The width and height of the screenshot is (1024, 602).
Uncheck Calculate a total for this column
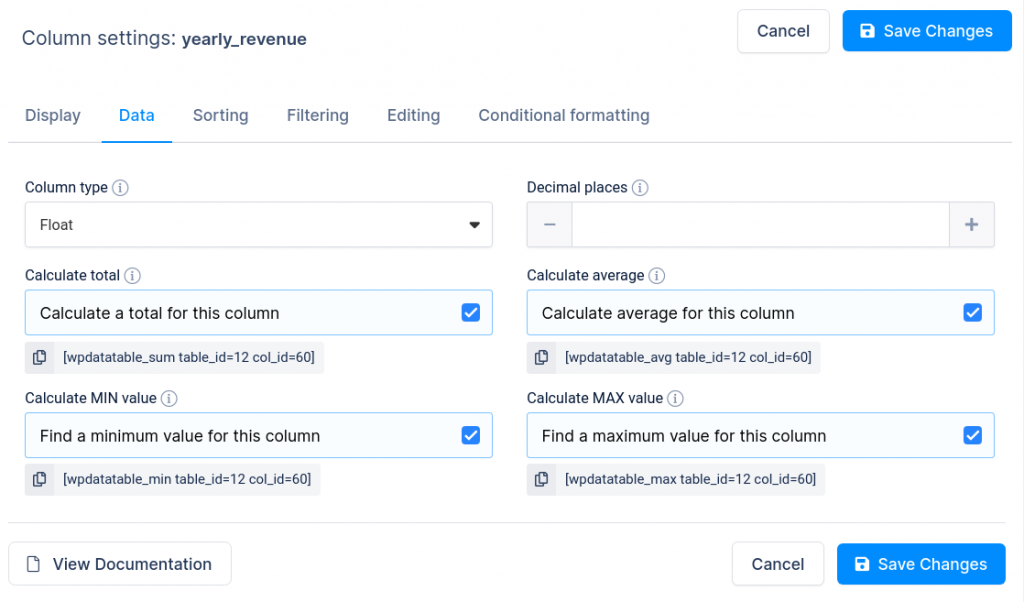point(470,313)
